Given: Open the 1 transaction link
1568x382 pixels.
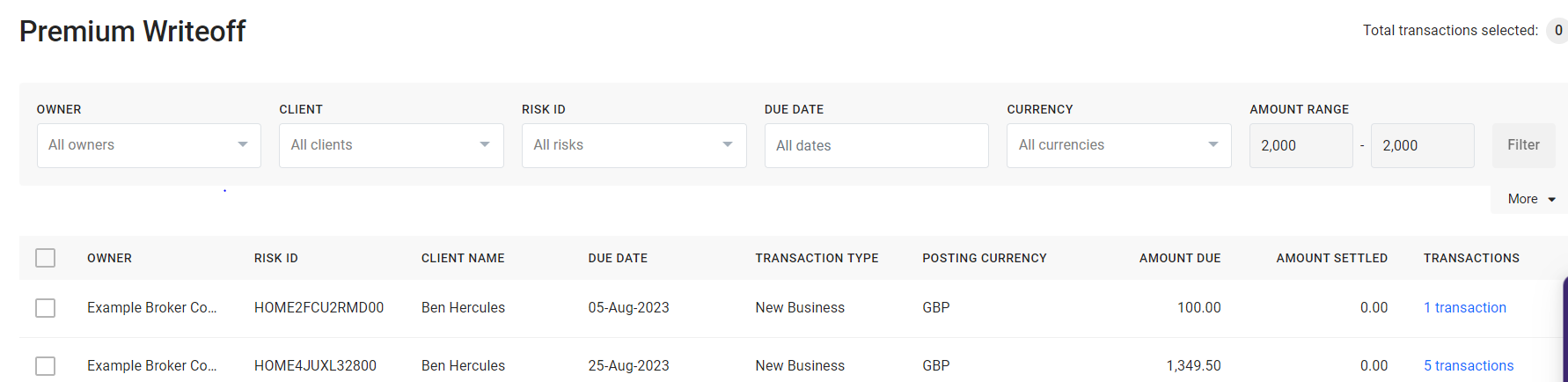Looking at the screenshot, I should point(1465,308).
